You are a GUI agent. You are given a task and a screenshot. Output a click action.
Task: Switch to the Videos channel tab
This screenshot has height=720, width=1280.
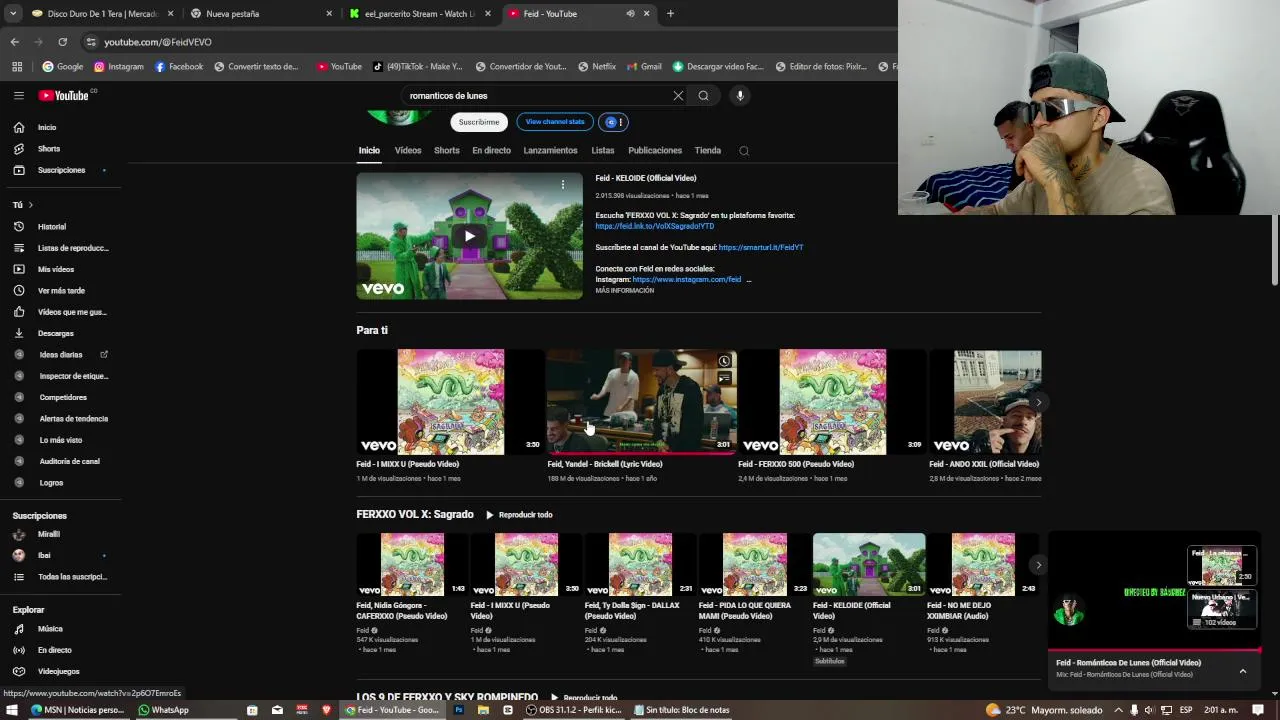[x=408, y=151]
